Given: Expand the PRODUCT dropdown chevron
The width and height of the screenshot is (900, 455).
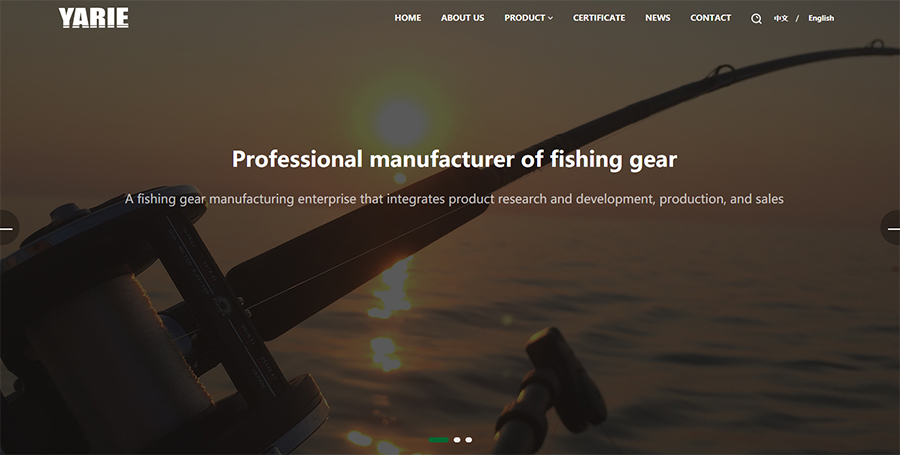Looking at the screenshot, I should pyautogui.click(x=550, y=18).
